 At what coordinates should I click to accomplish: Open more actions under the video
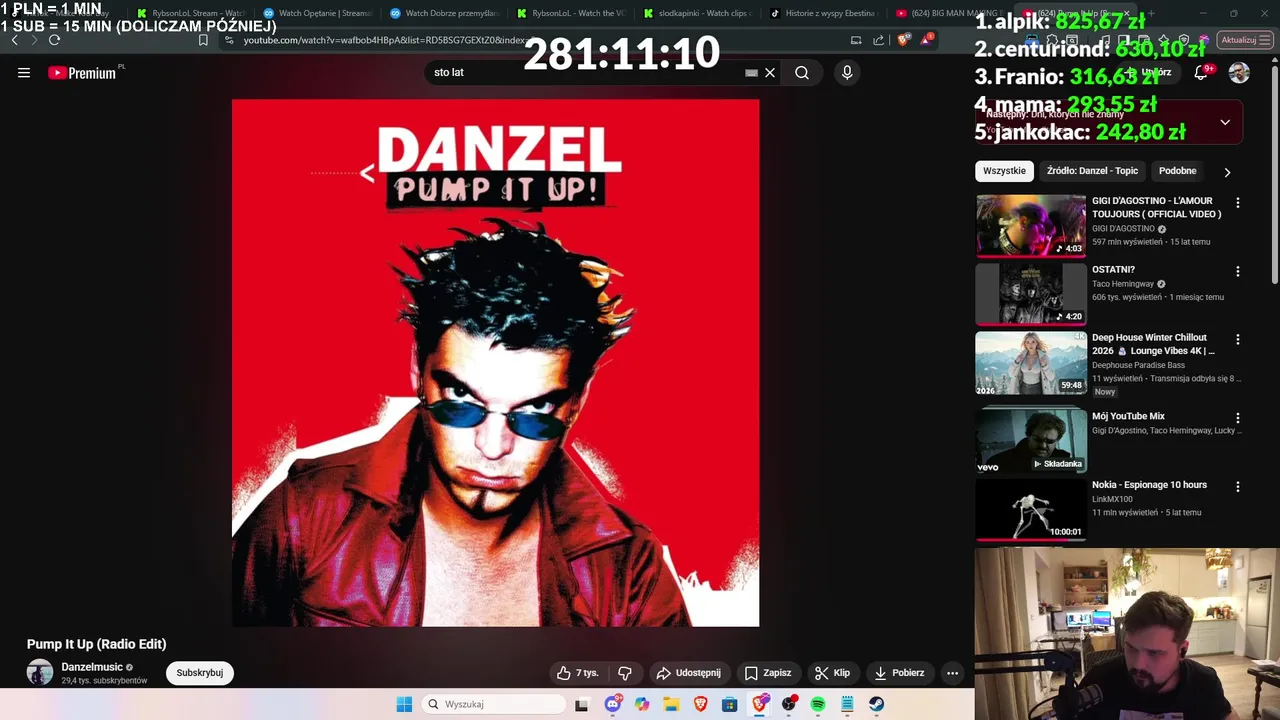(x=952, y=673)
